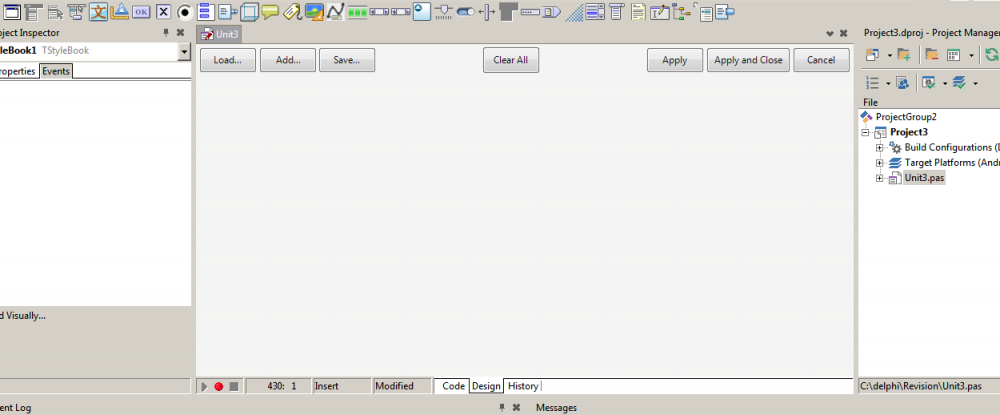1000x415 pixels.
Task: Pick the scrolling list box component icon
Action: [x=595, y=11]
